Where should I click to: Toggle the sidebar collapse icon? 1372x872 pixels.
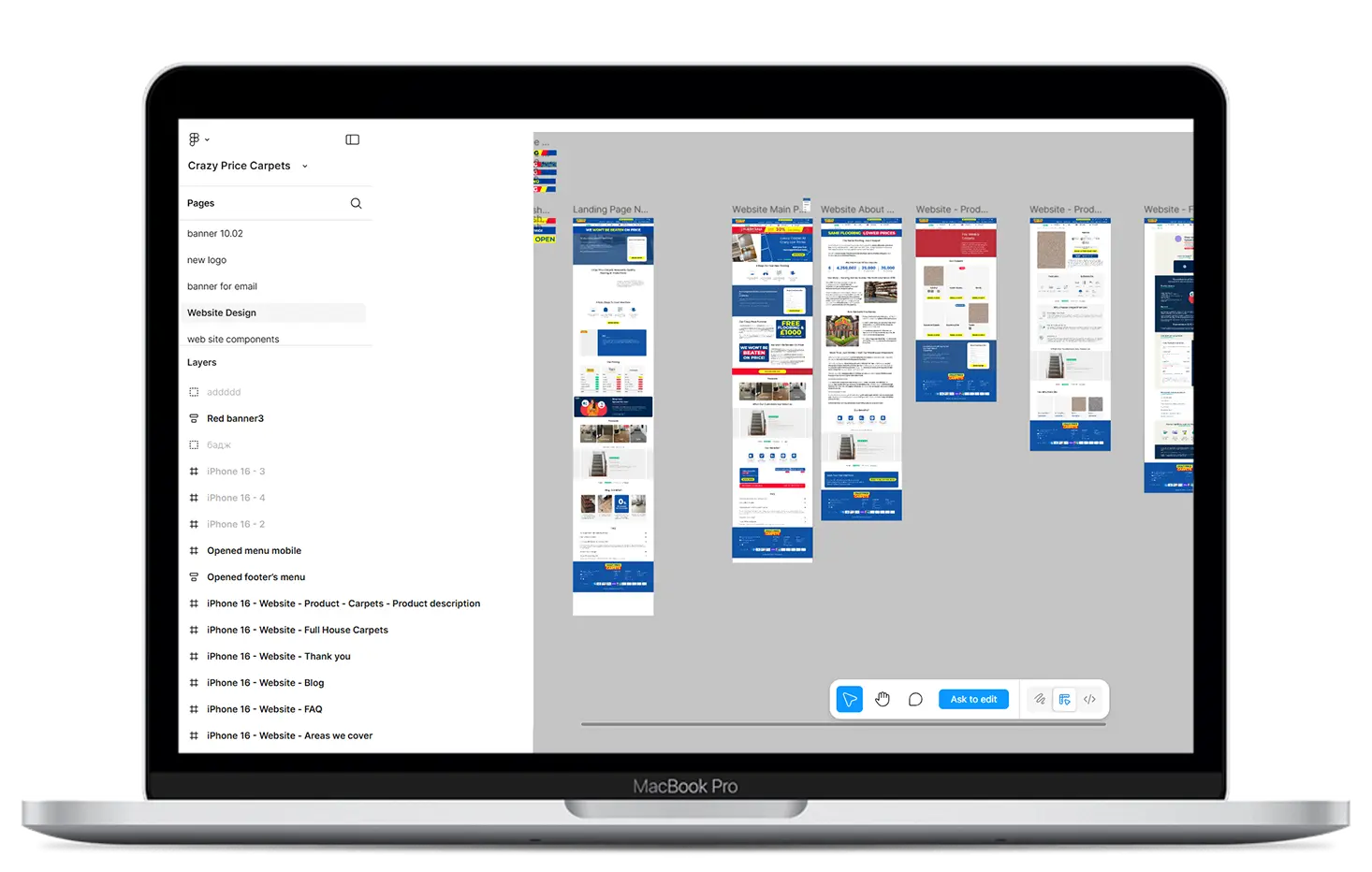pyautogui.click(x=353, y=139)
